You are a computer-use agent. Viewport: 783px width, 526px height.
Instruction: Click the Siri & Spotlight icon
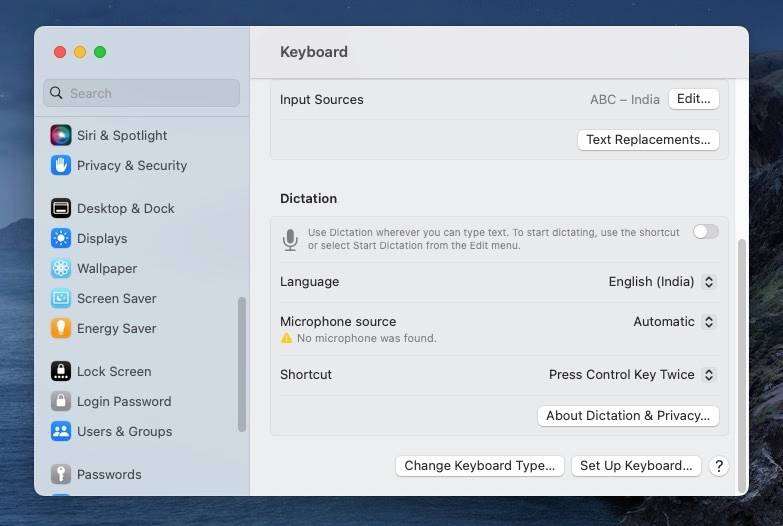61,135
